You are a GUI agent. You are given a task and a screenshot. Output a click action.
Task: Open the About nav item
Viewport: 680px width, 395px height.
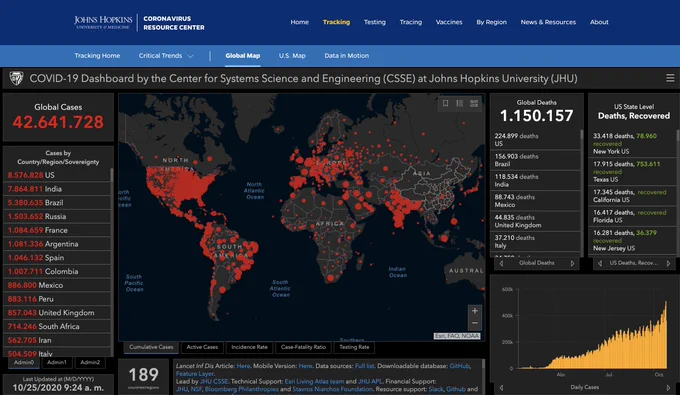coord(599,22)
